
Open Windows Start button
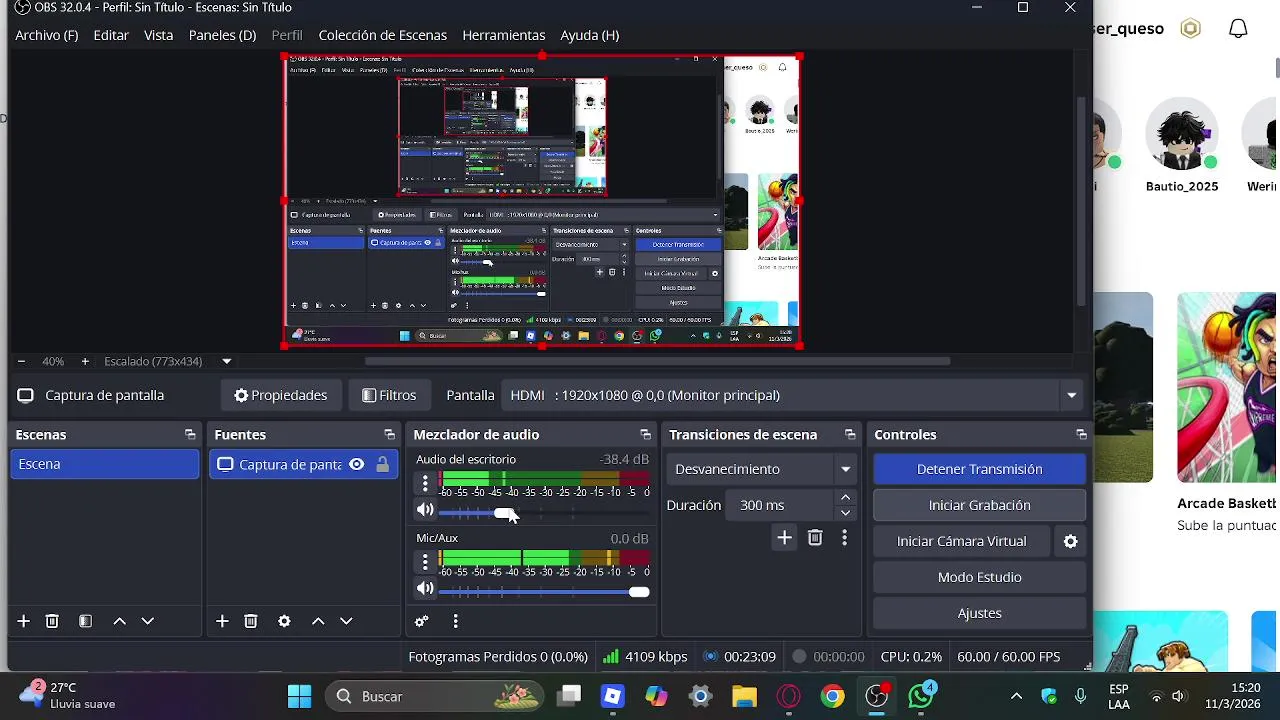coord(299,696)
